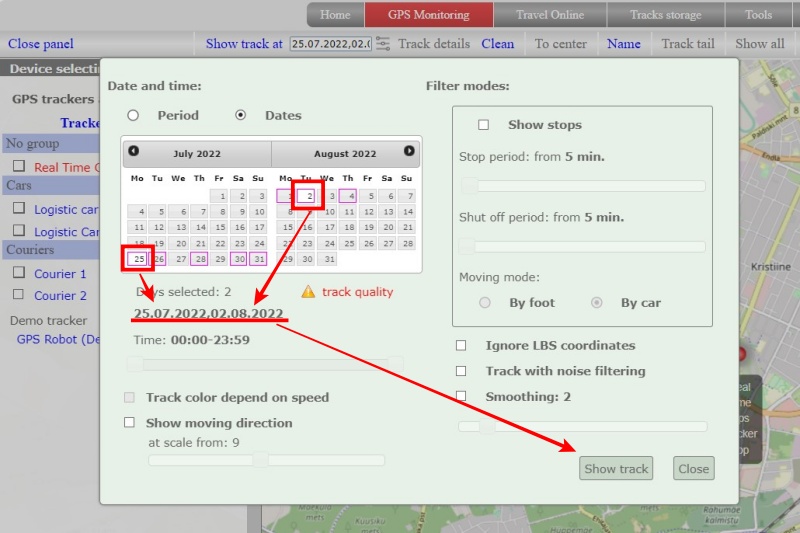Viewport: 800px width, 533px height.
Task: Click the Close button in dialog
Action: 693,468
